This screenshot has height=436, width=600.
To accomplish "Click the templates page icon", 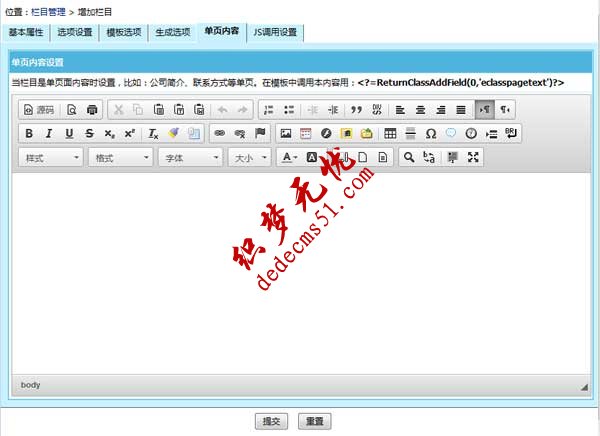I will (x=383, y=157).
